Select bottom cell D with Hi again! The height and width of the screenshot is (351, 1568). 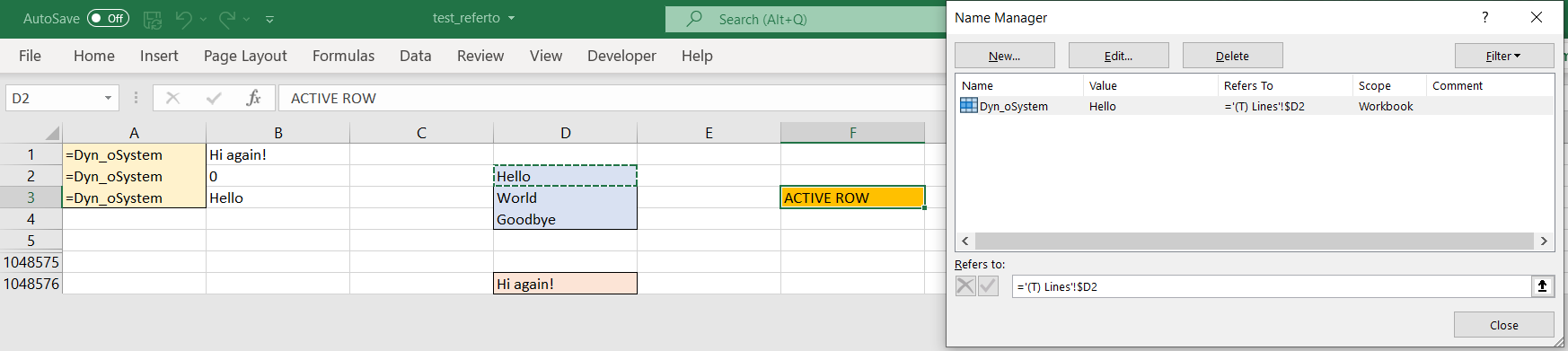(x=565, y=284)
